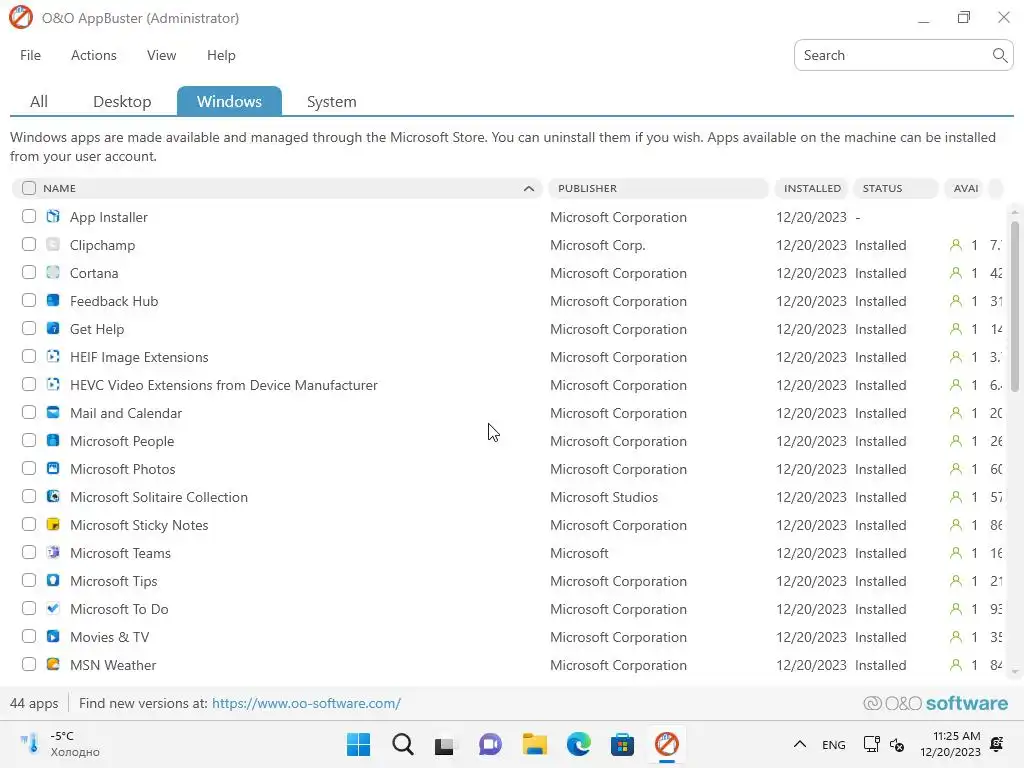The width and height of the screenshot is (1024, 768).
Task: Sort by the INSTALLED column header
Action: 812,188
